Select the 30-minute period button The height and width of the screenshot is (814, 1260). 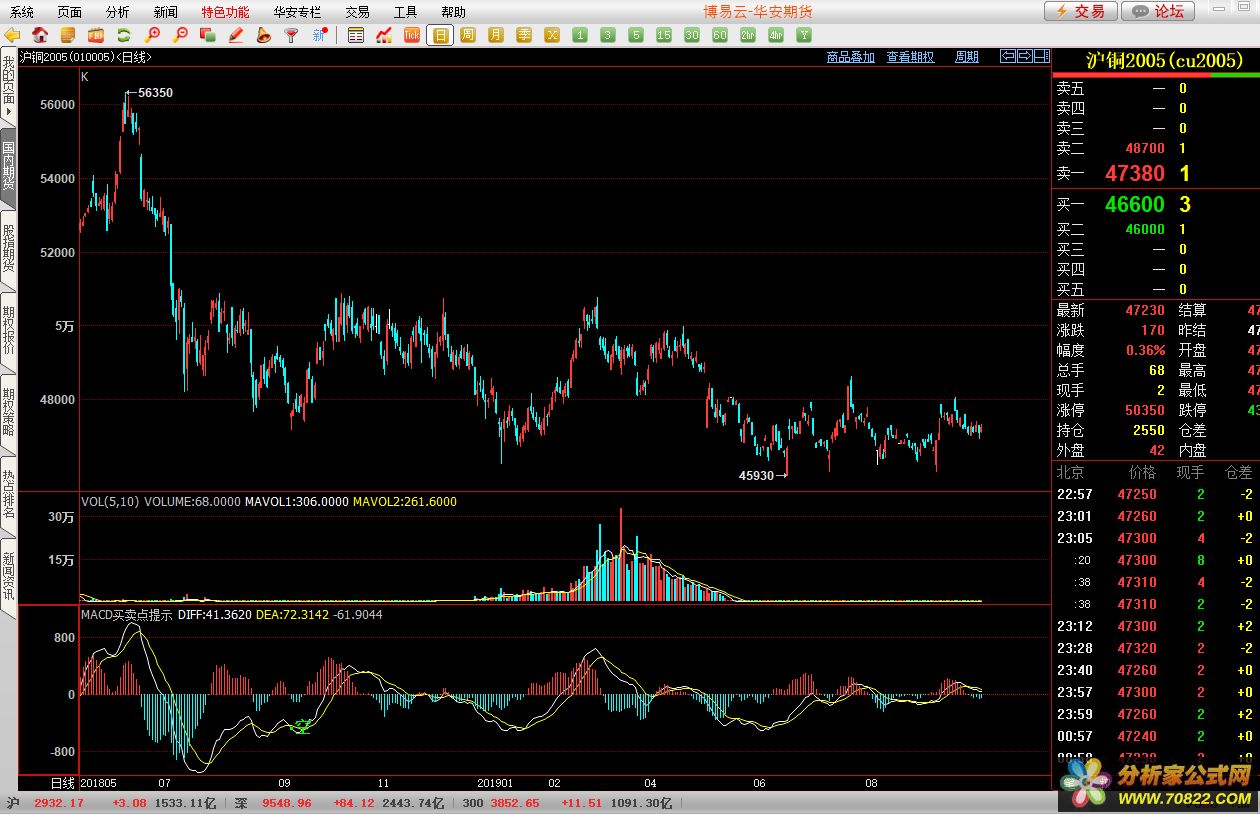tap(692, 36)
